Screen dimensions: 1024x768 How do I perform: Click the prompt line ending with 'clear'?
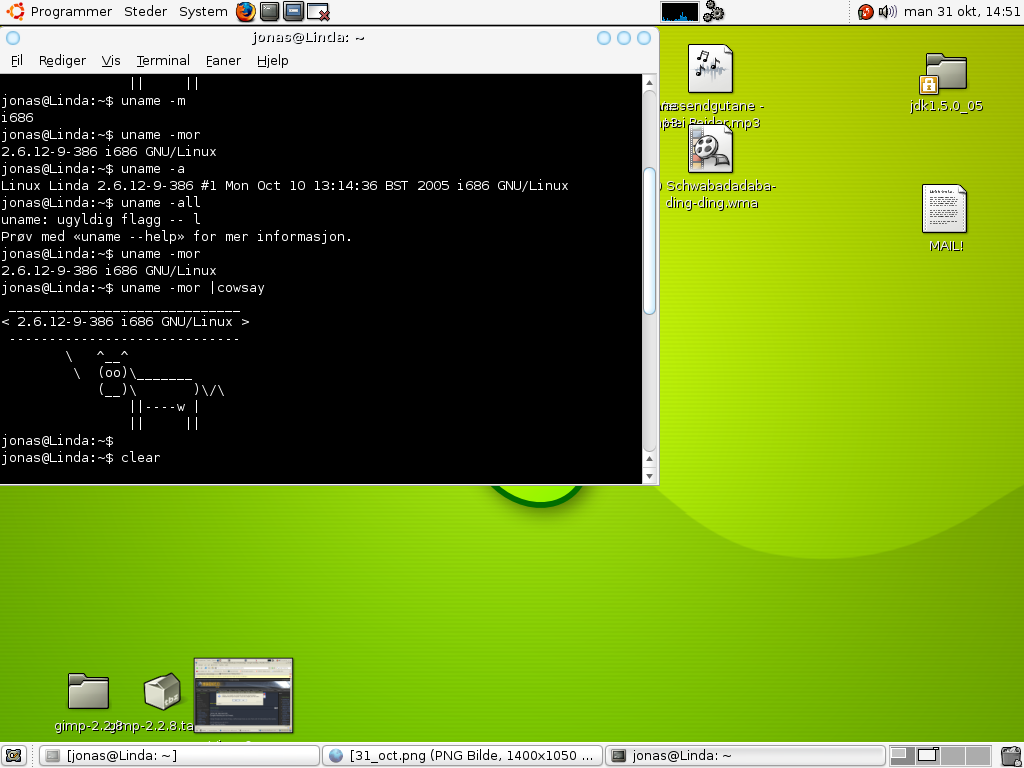tap(80, 457)
